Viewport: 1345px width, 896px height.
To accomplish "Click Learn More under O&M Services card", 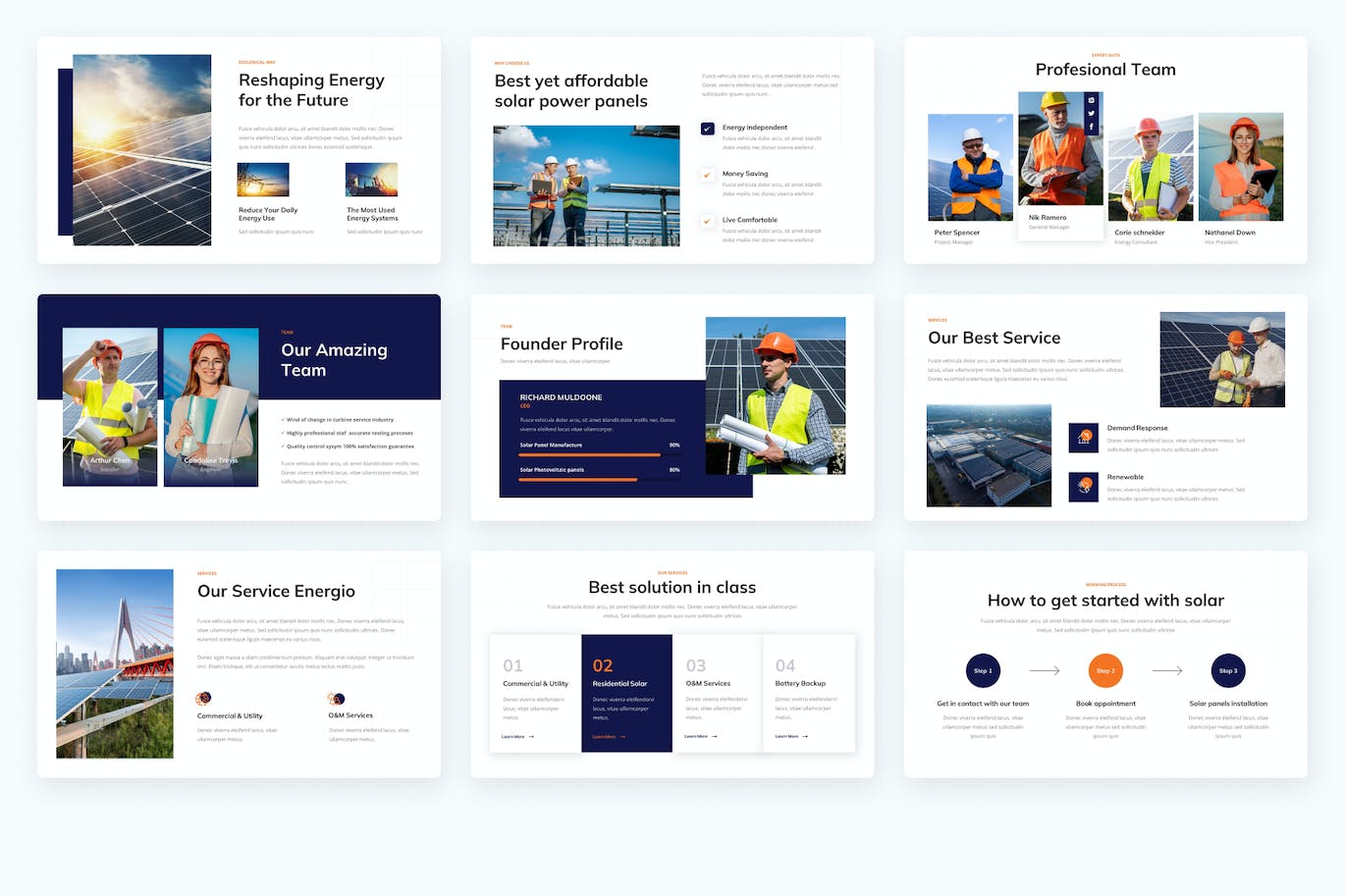I will (x=700, y=736).
